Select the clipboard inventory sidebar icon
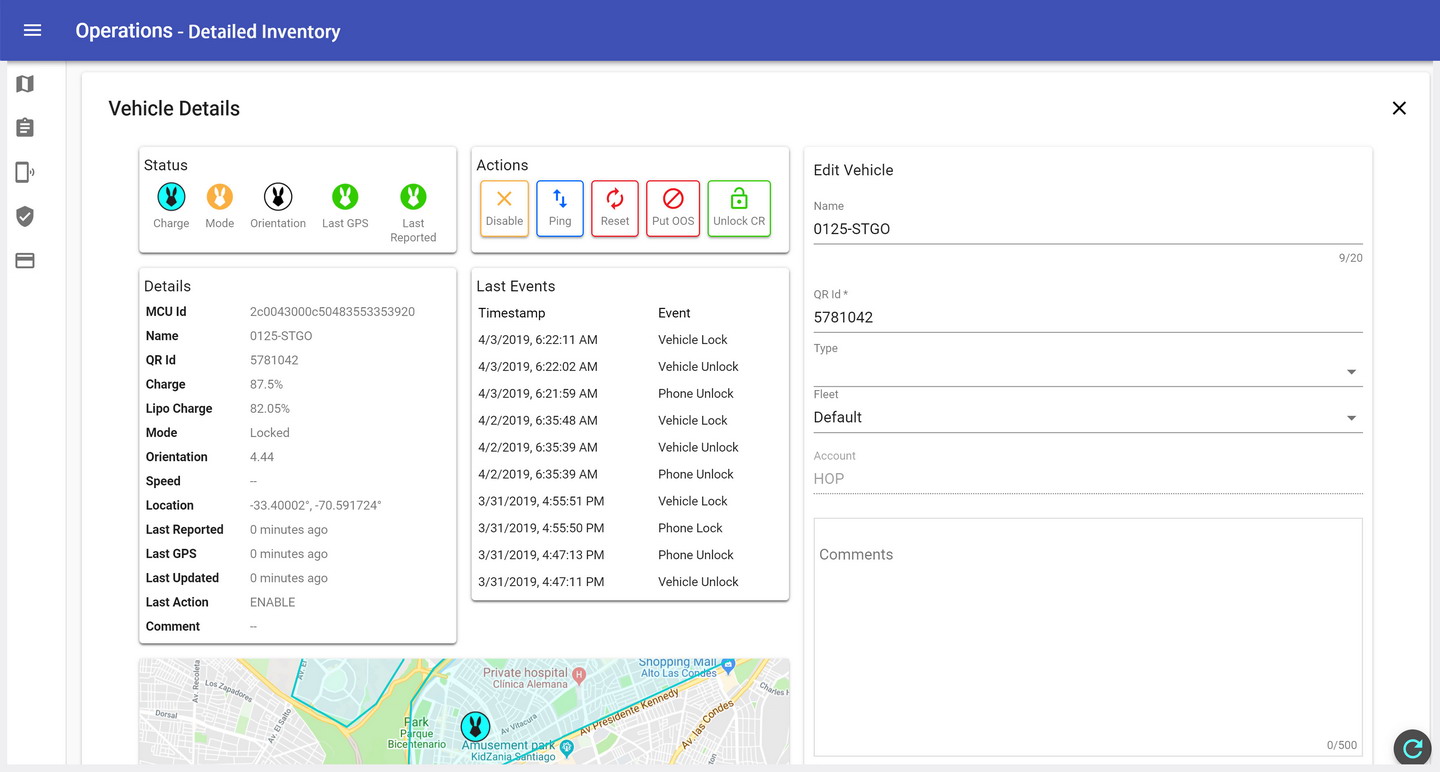Screen dimensions: 1440x772 pos(25,128)
